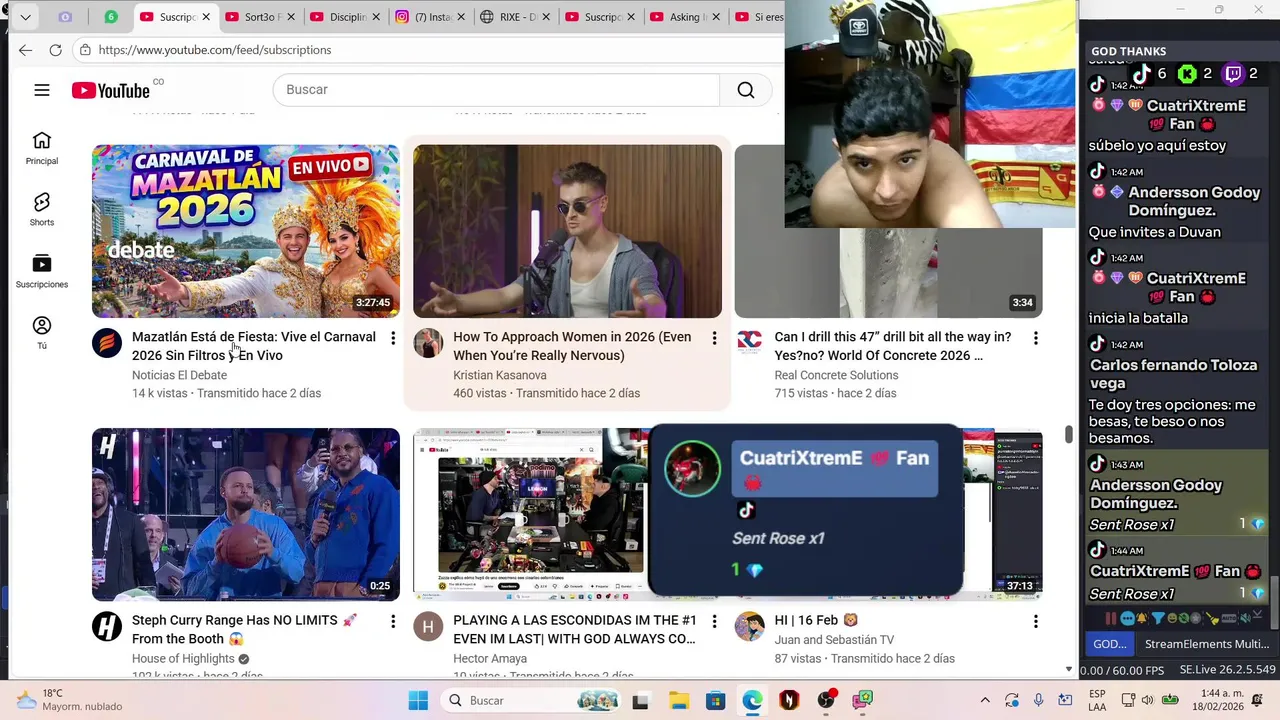1280x720 pixels.
Task: Click the browser back arrow
Action: click(x=25, y=50)
